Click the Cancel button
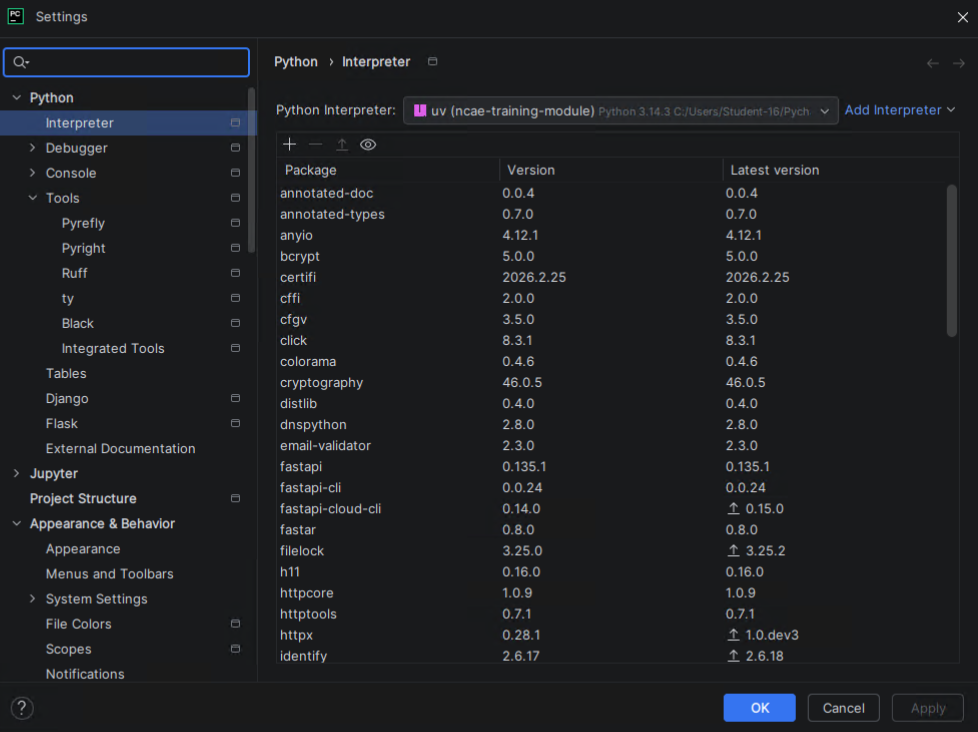Viewport: 978px width, 732px height. [x=843, y=708]
